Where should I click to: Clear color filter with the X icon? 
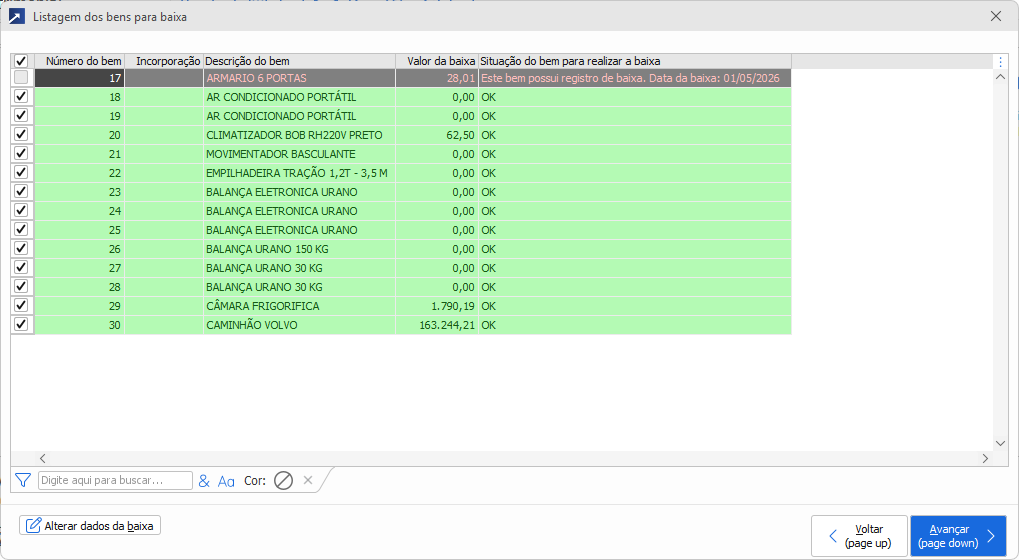point(308,480)
